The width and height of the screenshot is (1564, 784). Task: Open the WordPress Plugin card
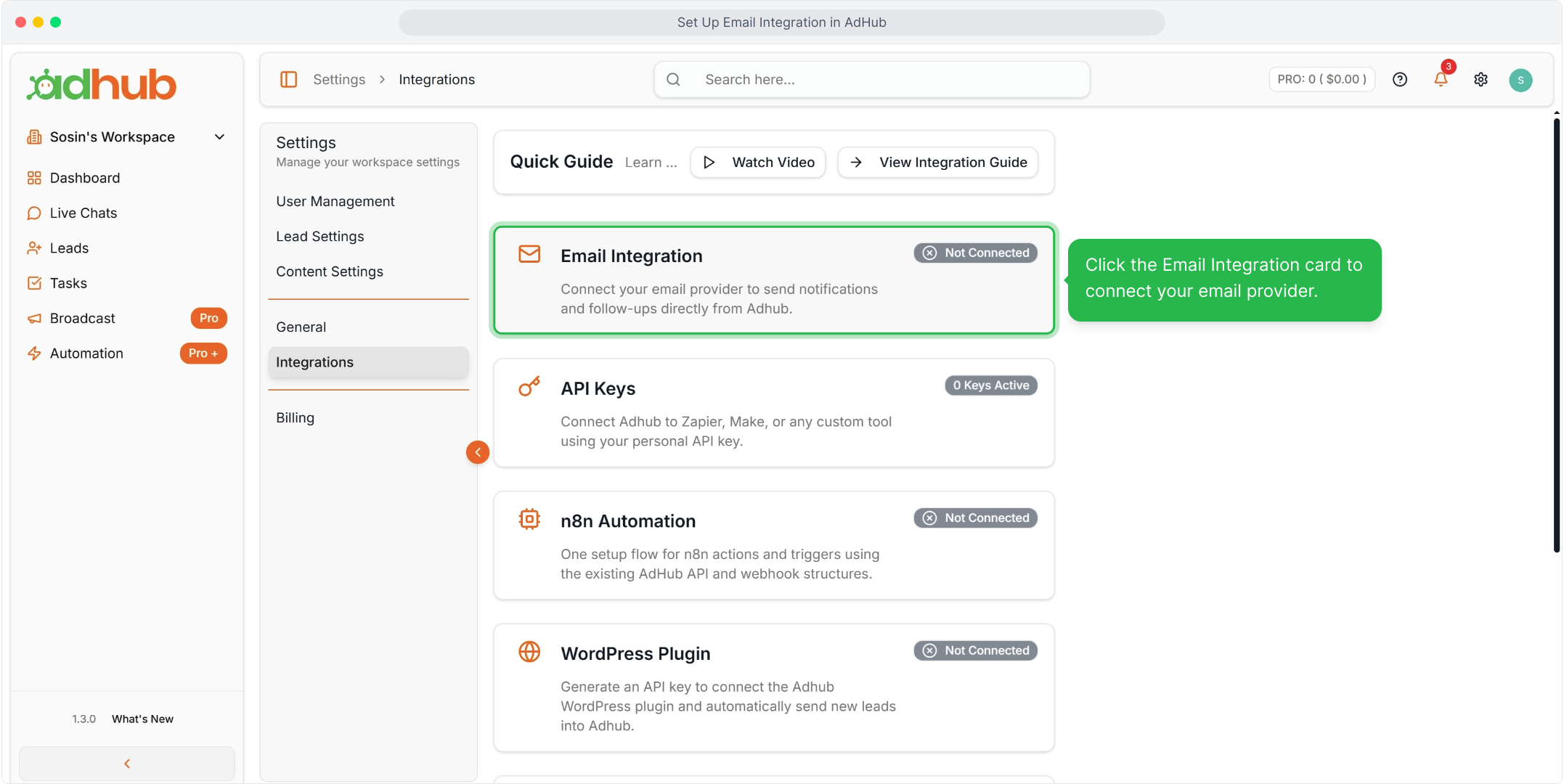tap(774, 688)
